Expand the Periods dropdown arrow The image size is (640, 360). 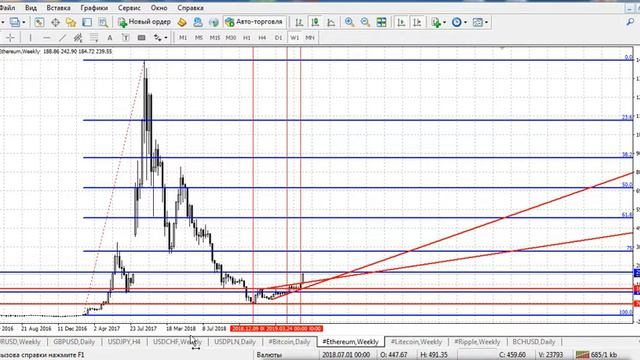[465, 22]
